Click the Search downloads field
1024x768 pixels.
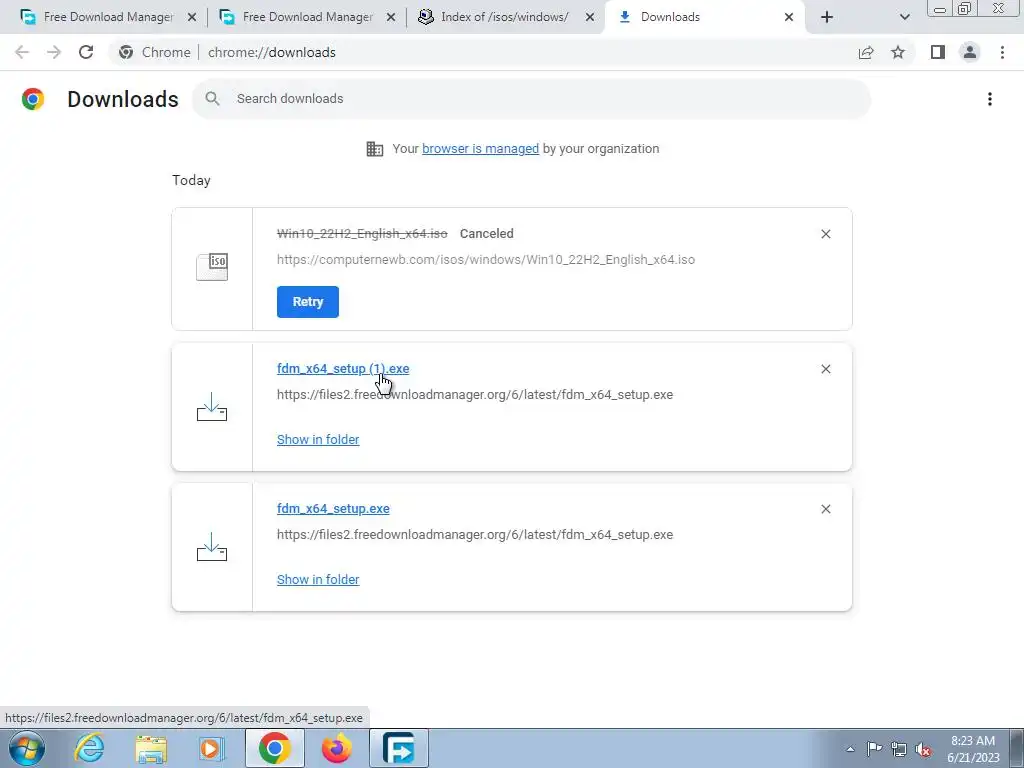point(532,99)
